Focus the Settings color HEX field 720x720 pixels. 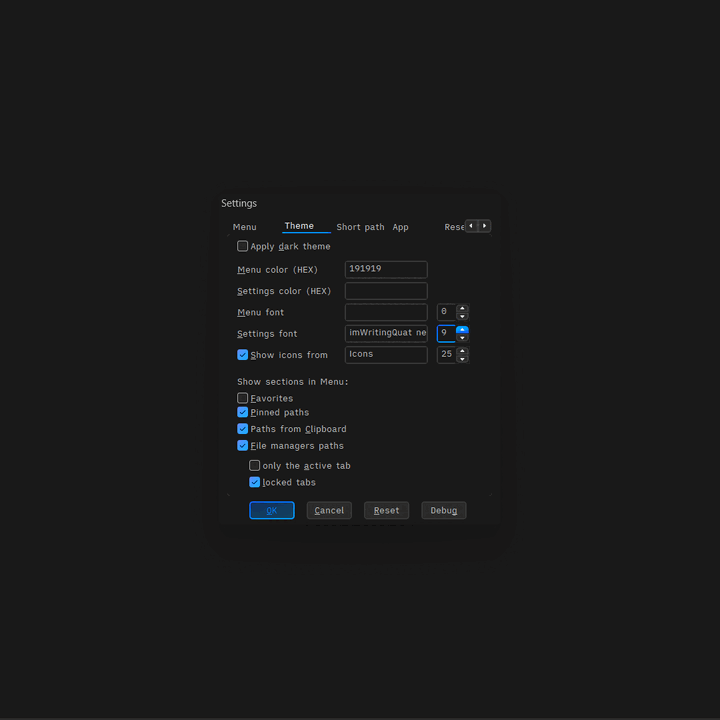click(386, 291)
